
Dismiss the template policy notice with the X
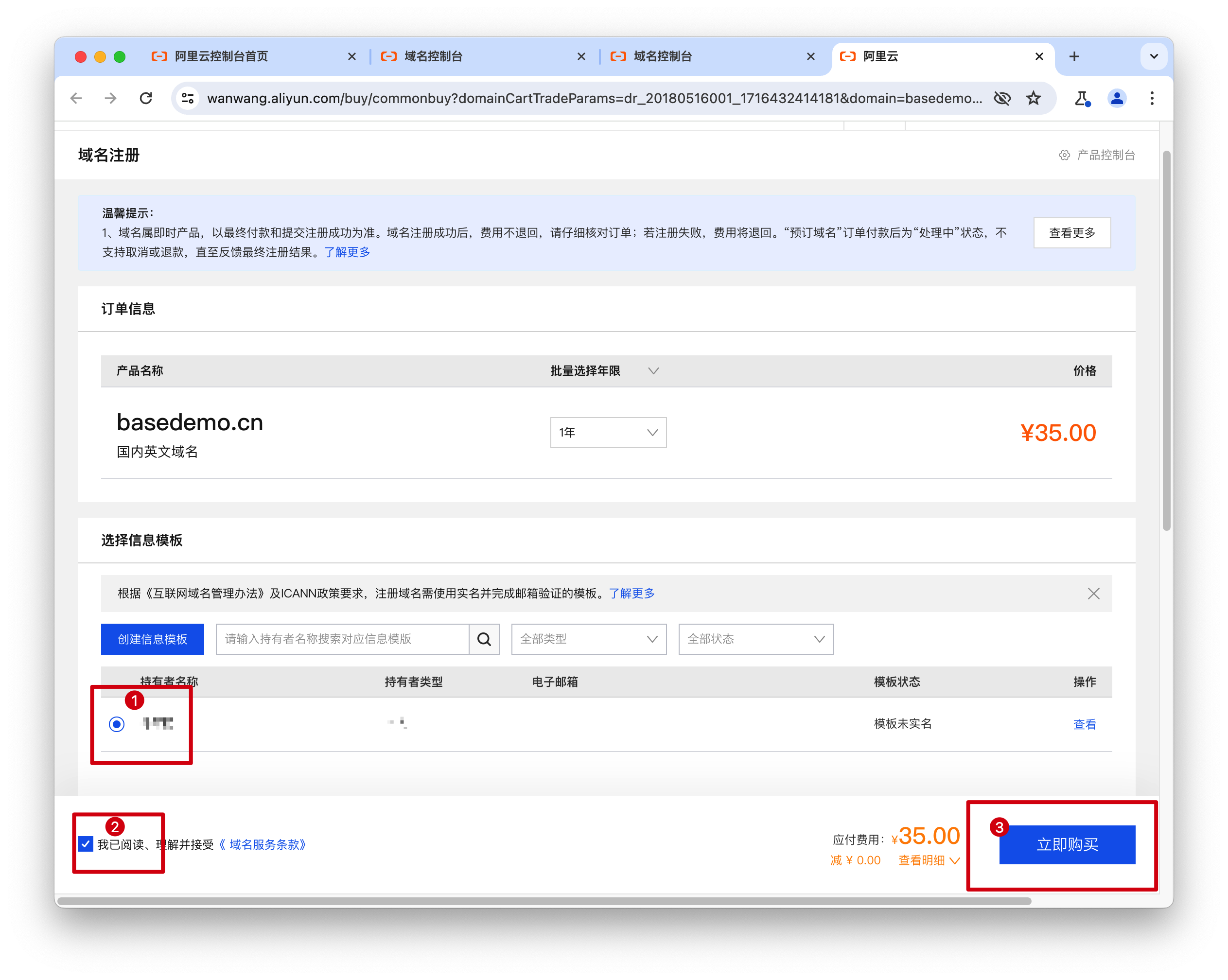pos(1093,594)
